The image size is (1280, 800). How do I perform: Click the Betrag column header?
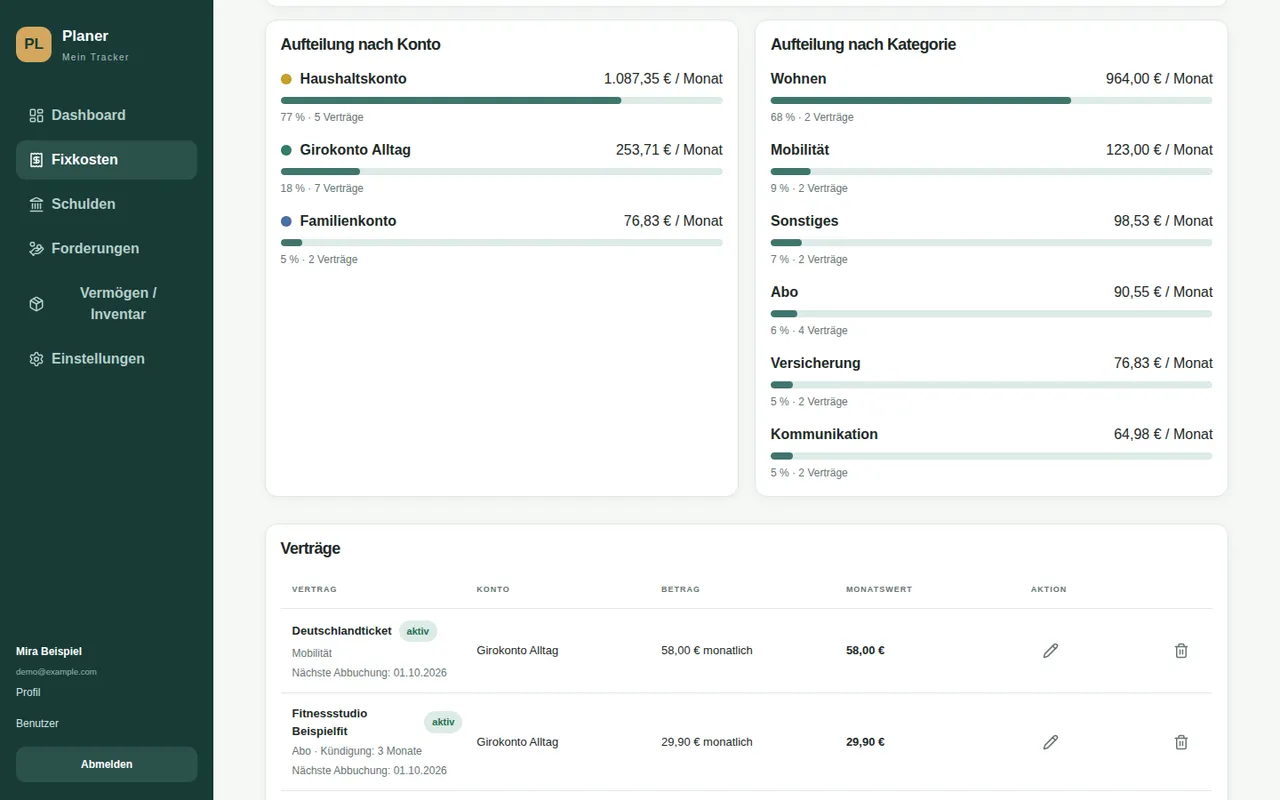tap(681, 590)
